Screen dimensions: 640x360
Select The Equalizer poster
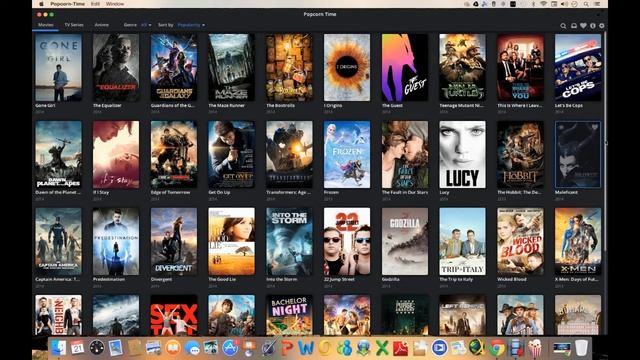tap(116, 67)
